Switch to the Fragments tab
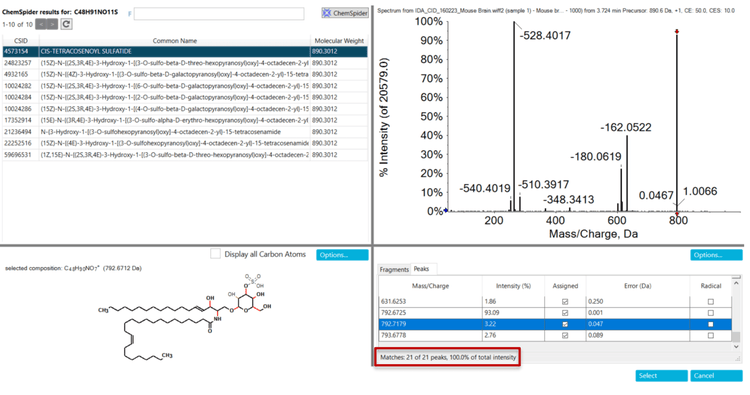This screenshot has height=395, width=750. 394,269
